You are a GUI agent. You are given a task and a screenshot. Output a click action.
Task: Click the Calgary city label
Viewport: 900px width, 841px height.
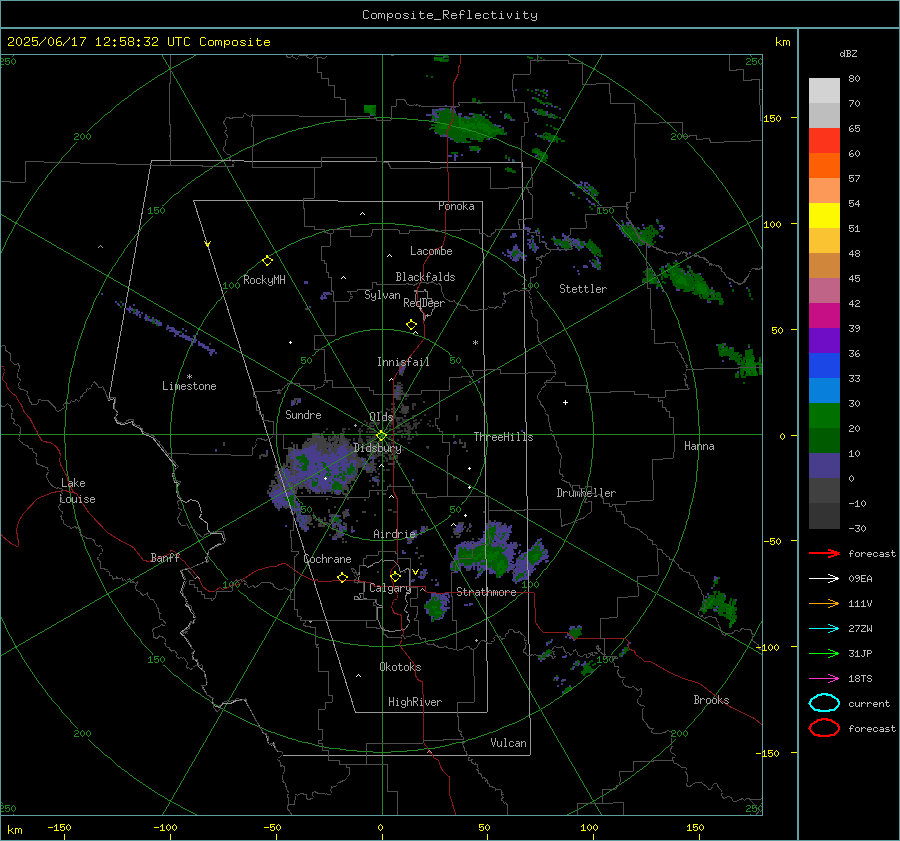pos(390,588)
